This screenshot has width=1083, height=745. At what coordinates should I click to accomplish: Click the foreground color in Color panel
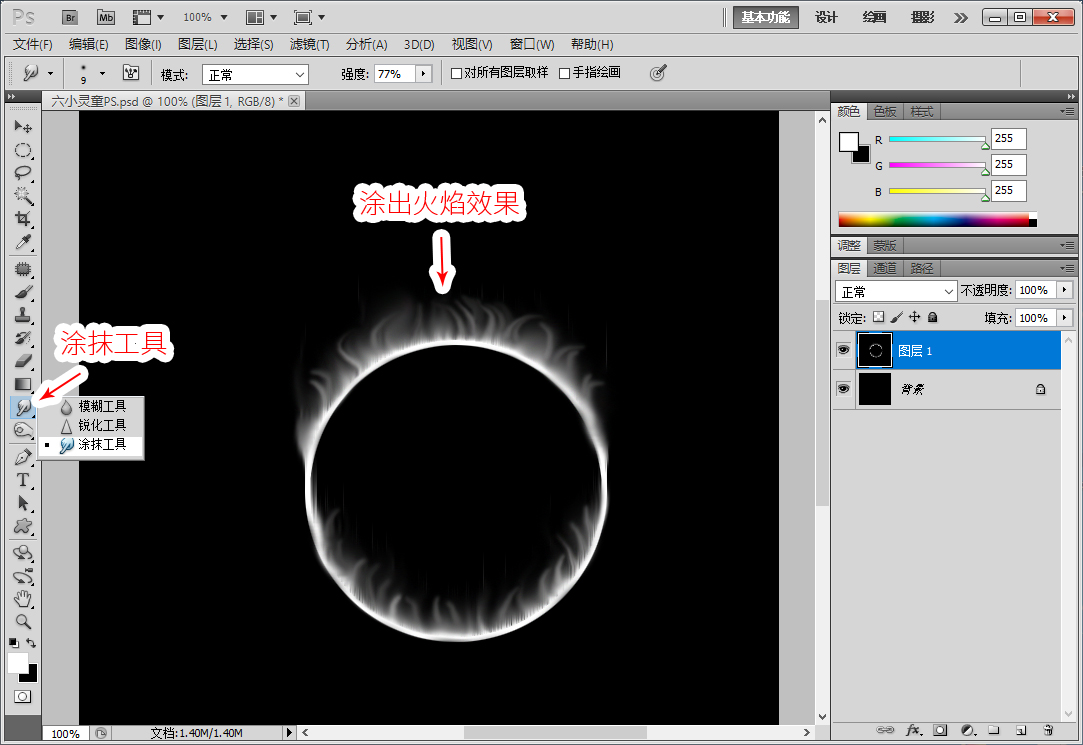(x=849, y=142)
